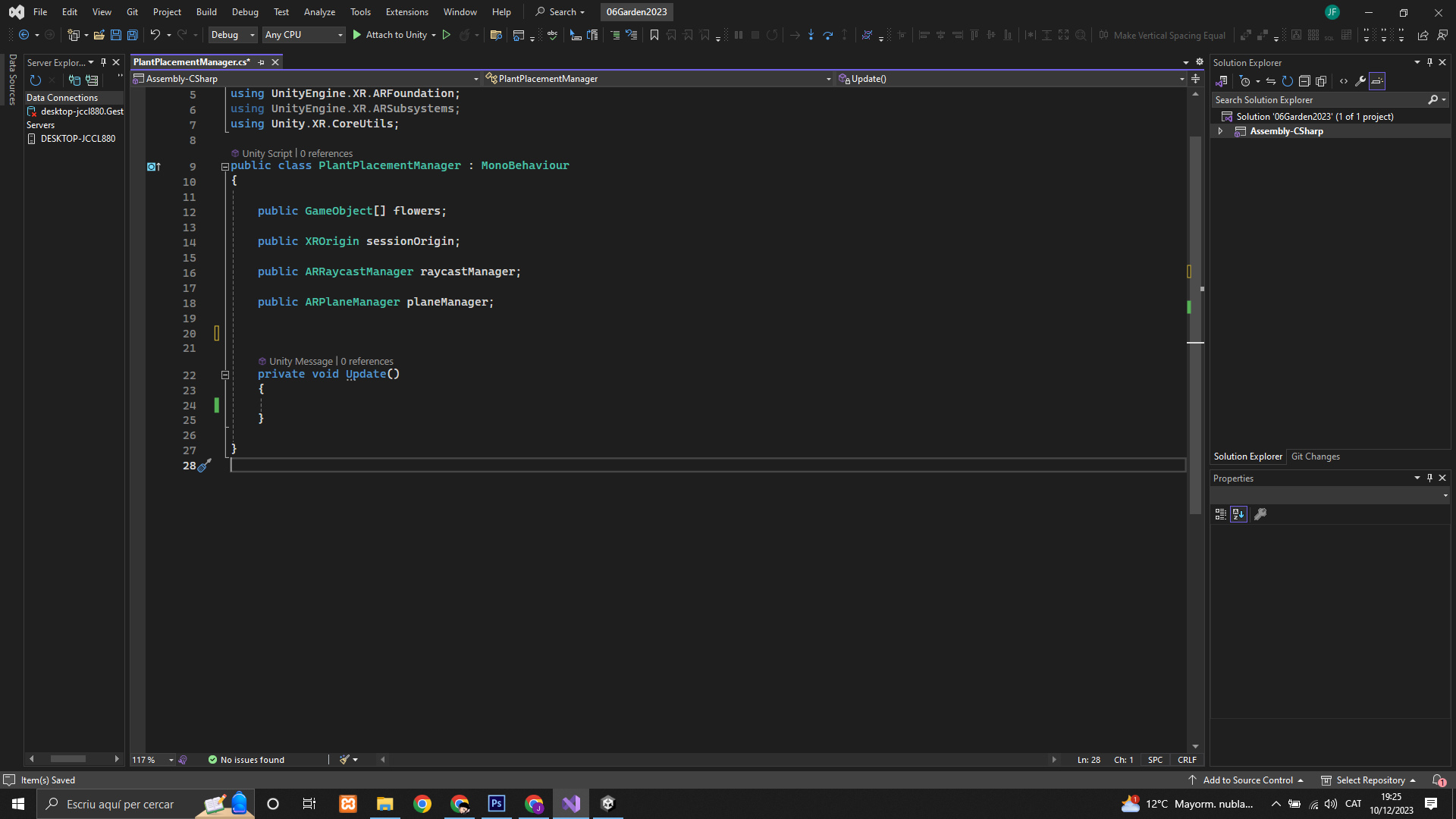Toggle Preview Selected Items in Solution Explorer

pos(1377,81)
